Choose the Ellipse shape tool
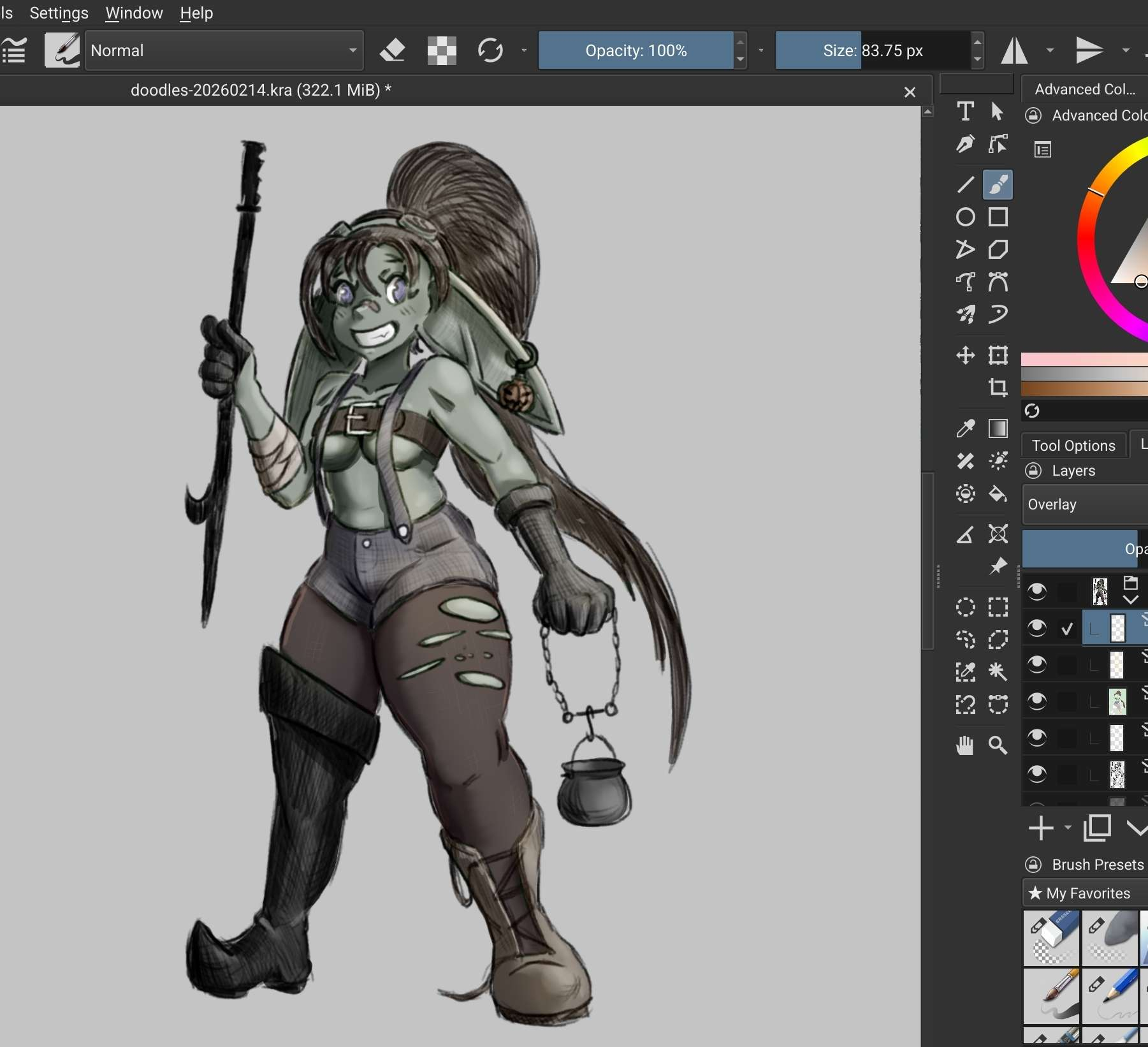This screenshot has height=1047, width=1148. click(x=965, y=217)
